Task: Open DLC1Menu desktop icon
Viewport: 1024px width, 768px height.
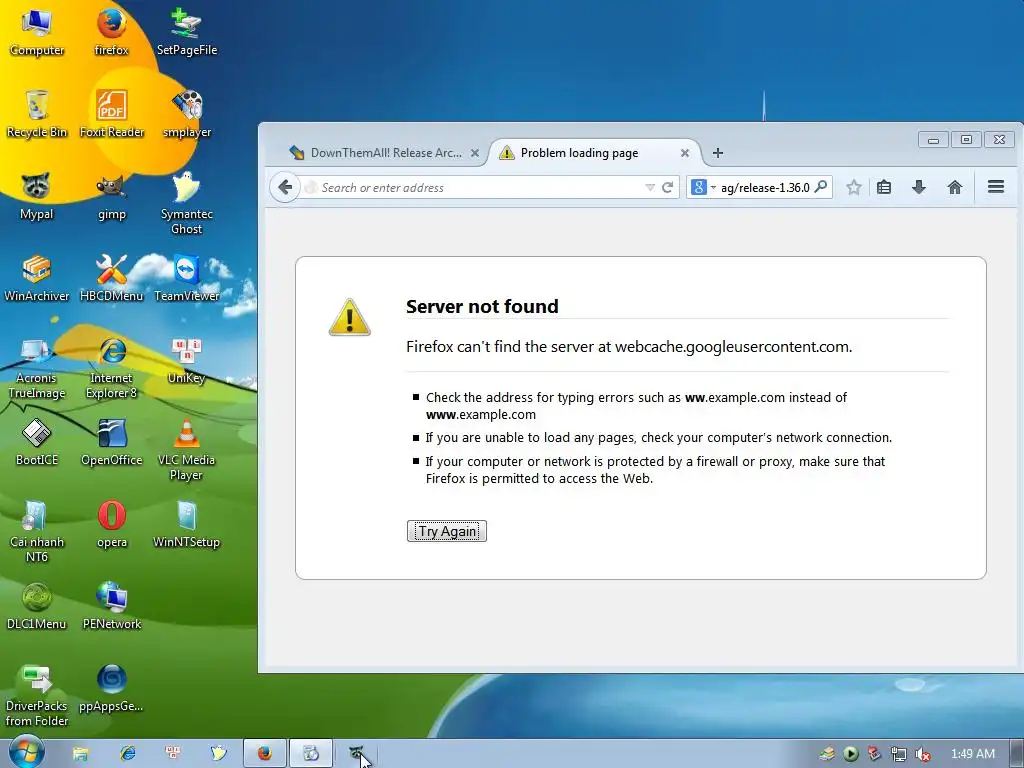Action: pyautogui.click(x=37, y=606)
